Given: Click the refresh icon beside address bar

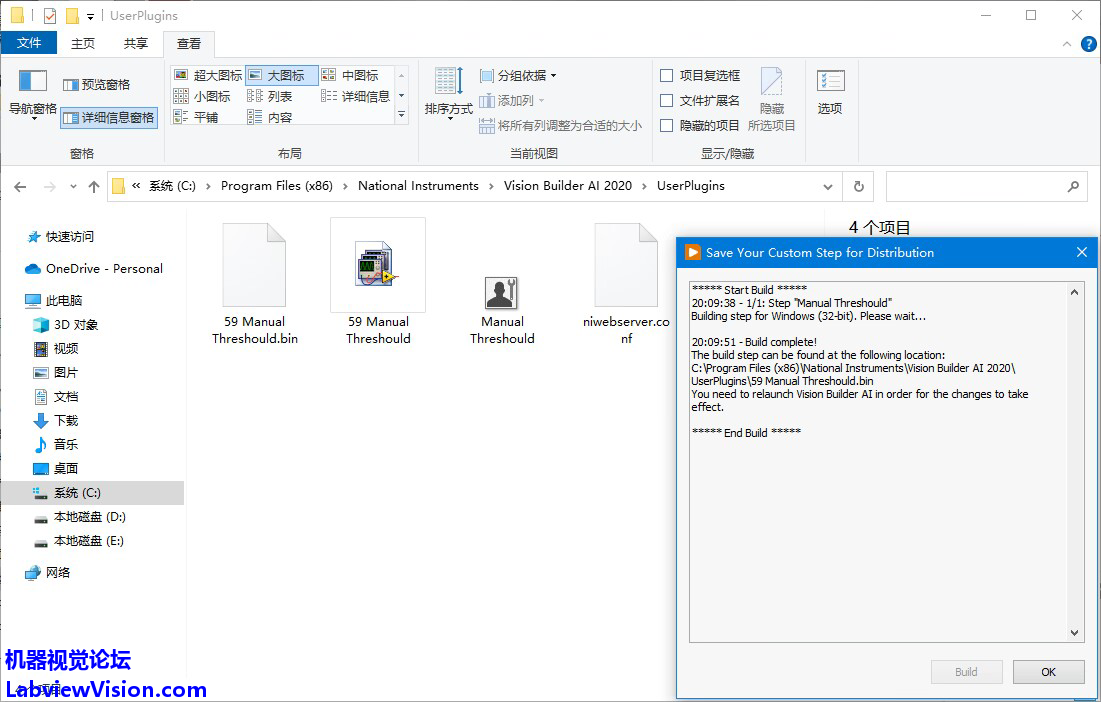Looking at the screenshot, I should pos(857,186).
